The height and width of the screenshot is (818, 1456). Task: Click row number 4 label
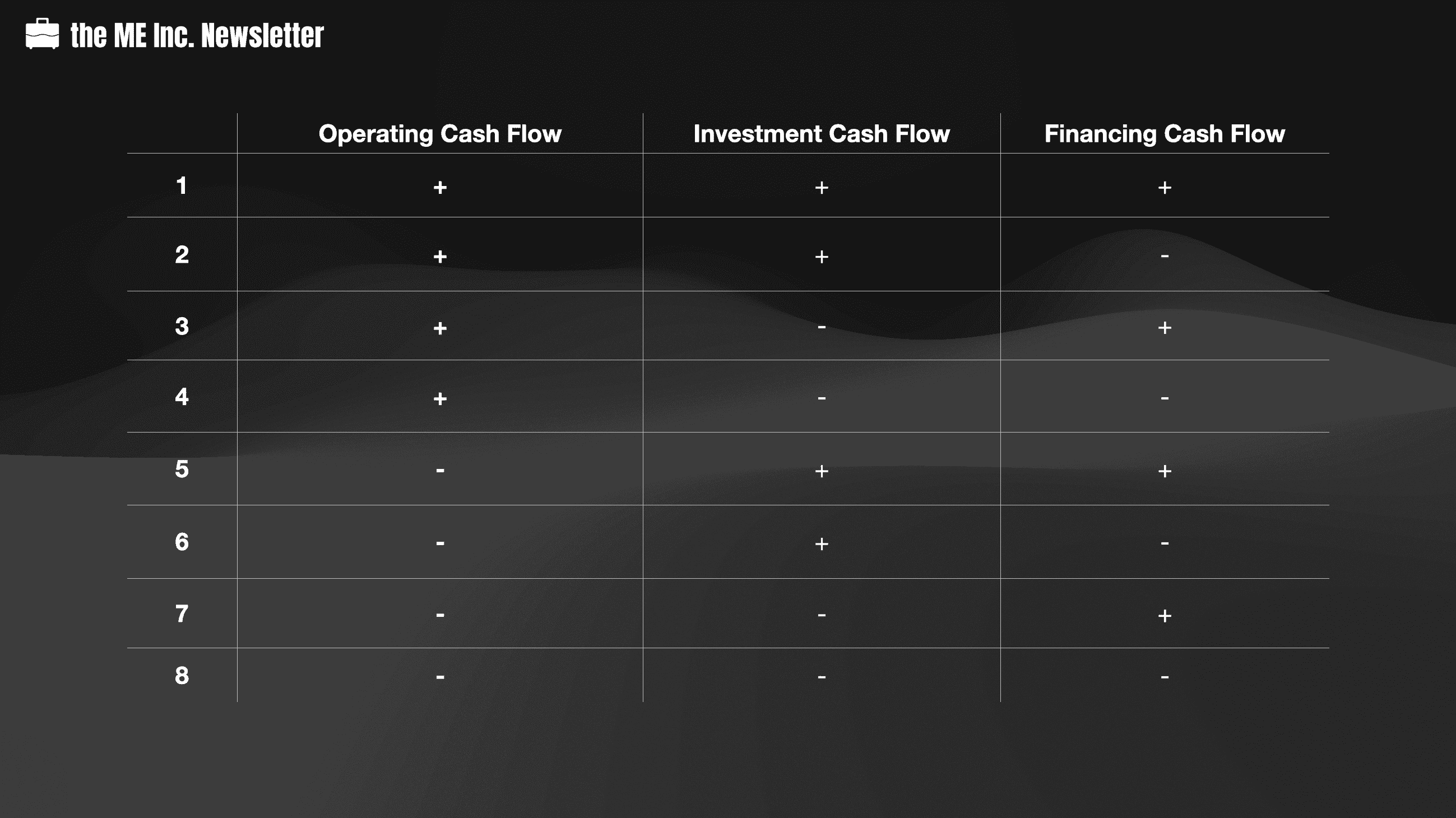click(182, 397)
